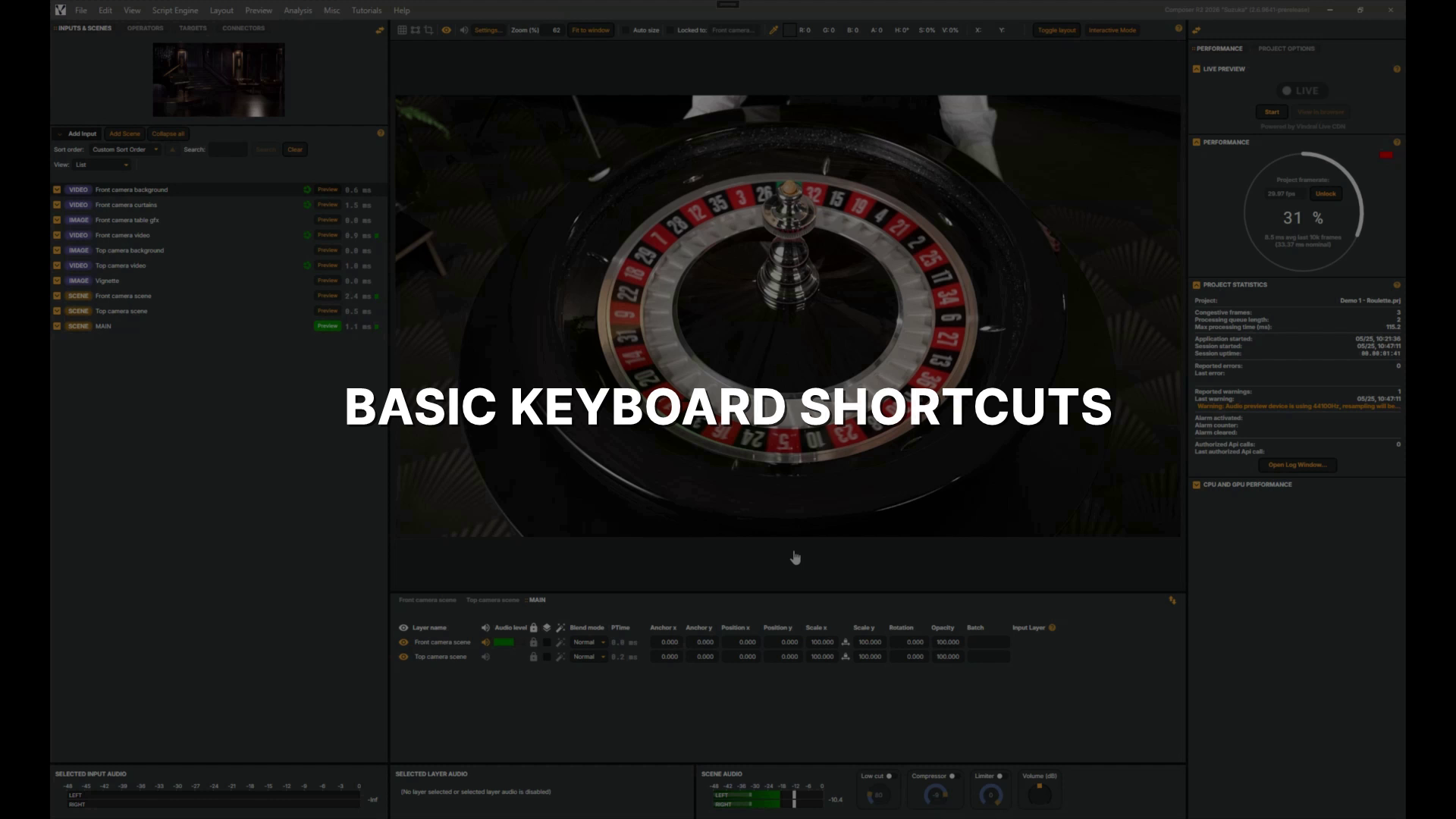The image size is (1456, 819).
Task: Click the Scene Audio level slider handle
Action: 794,799
